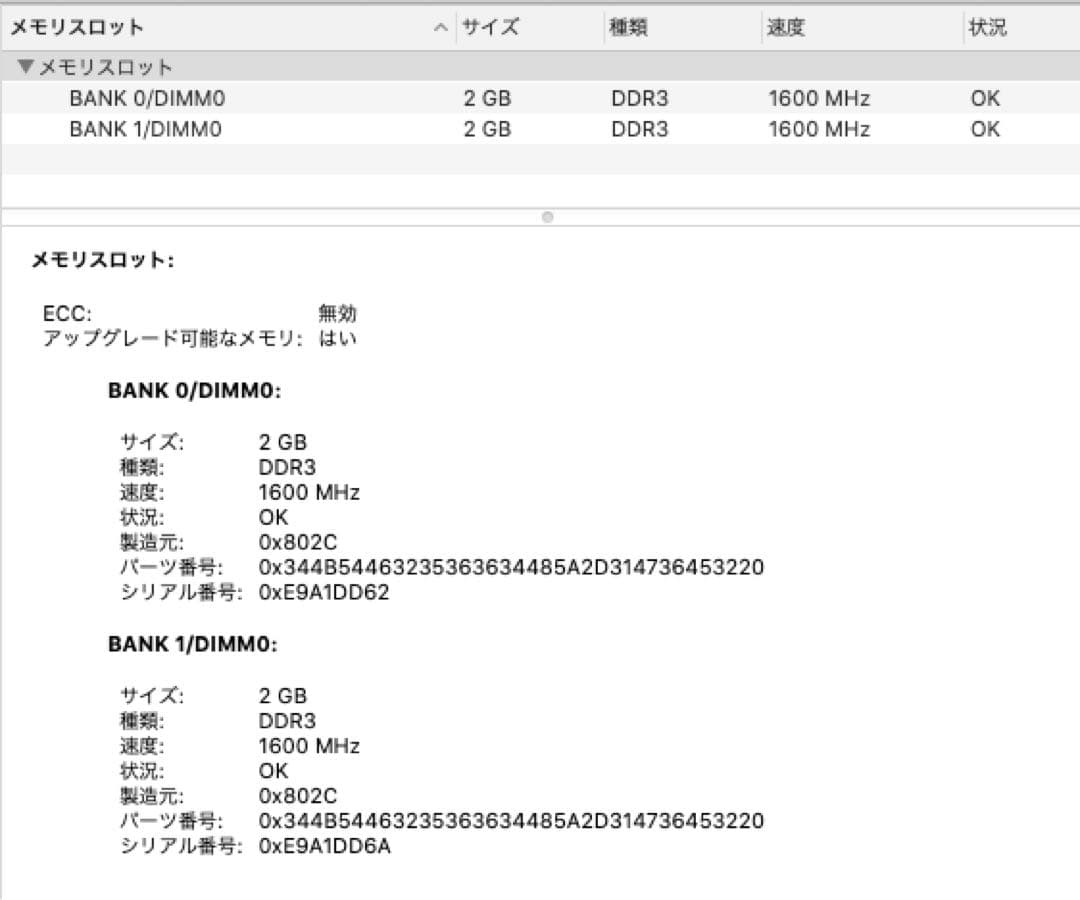1080x900 pixels.
Task: Click the 1600 MHz speed of BANK 1/DIMM0
Action: click(x=818, y=128)
